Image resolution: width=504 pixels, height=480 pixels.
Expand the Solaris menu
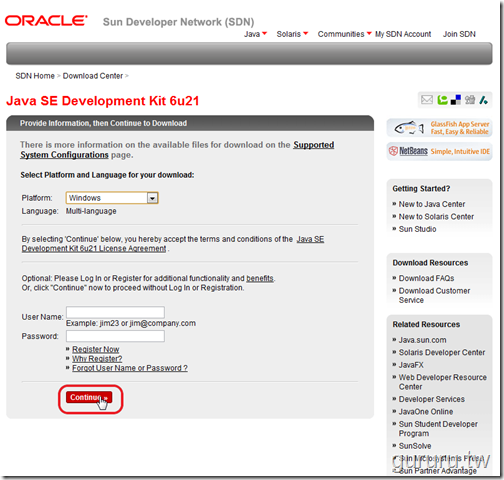click(x=292, y=34)
